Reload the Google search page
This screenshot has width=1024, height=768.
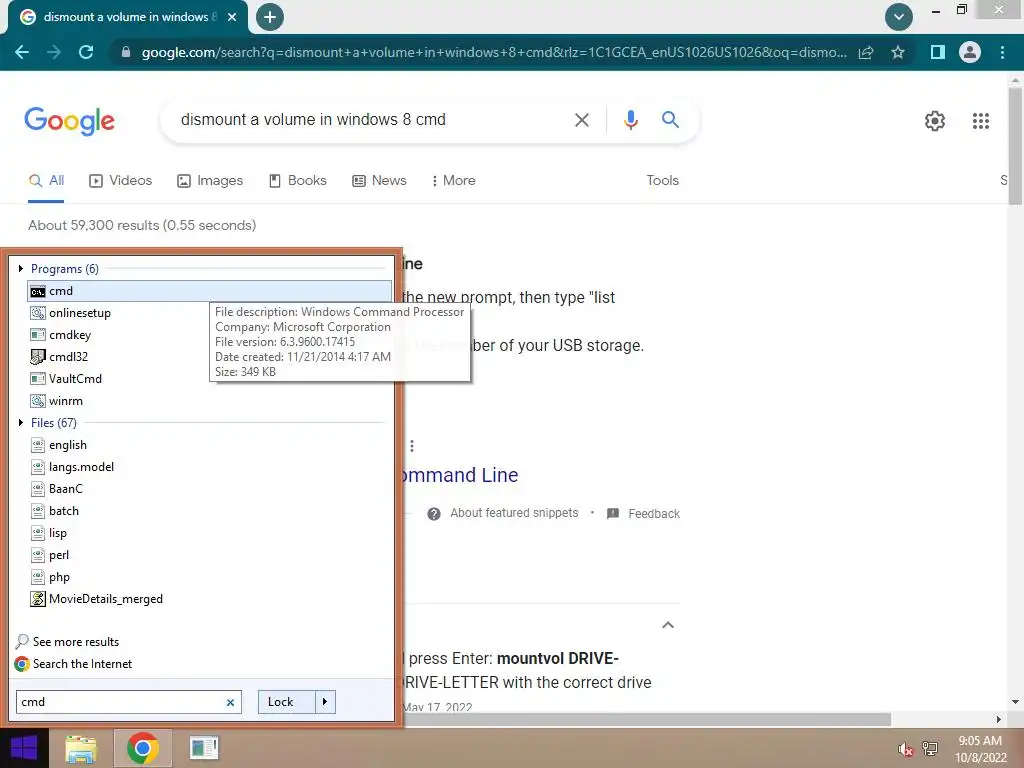(86, 52)
